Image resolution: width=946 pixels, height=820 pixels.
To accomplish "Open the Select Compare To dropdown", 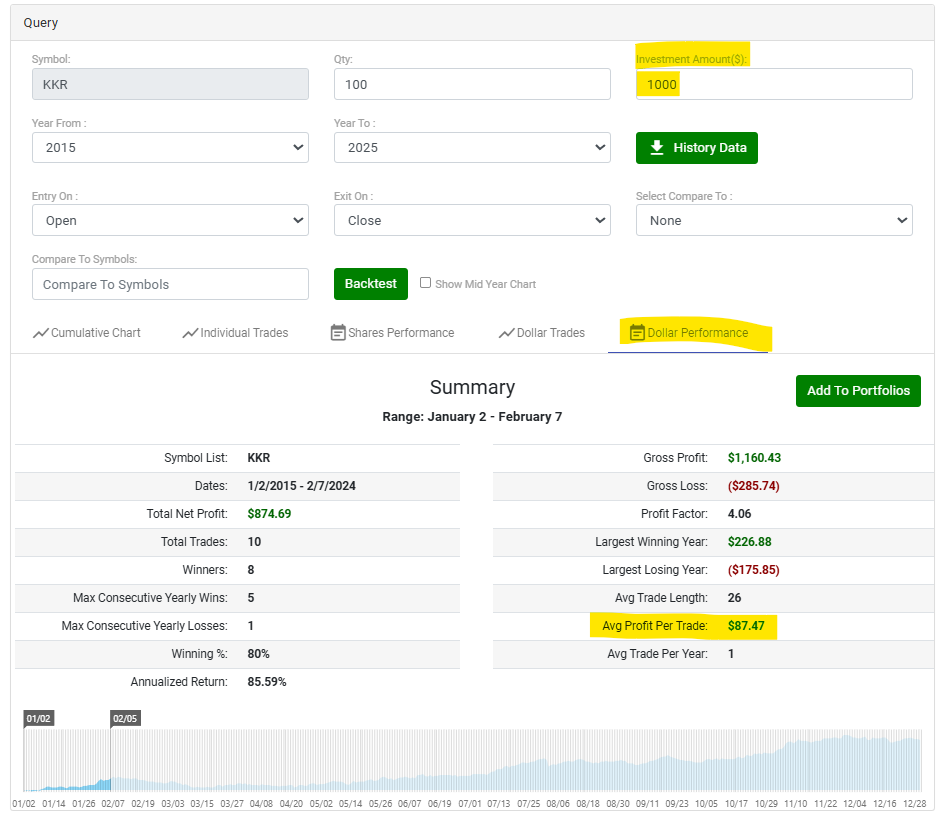I will click(x=774, y=220).
